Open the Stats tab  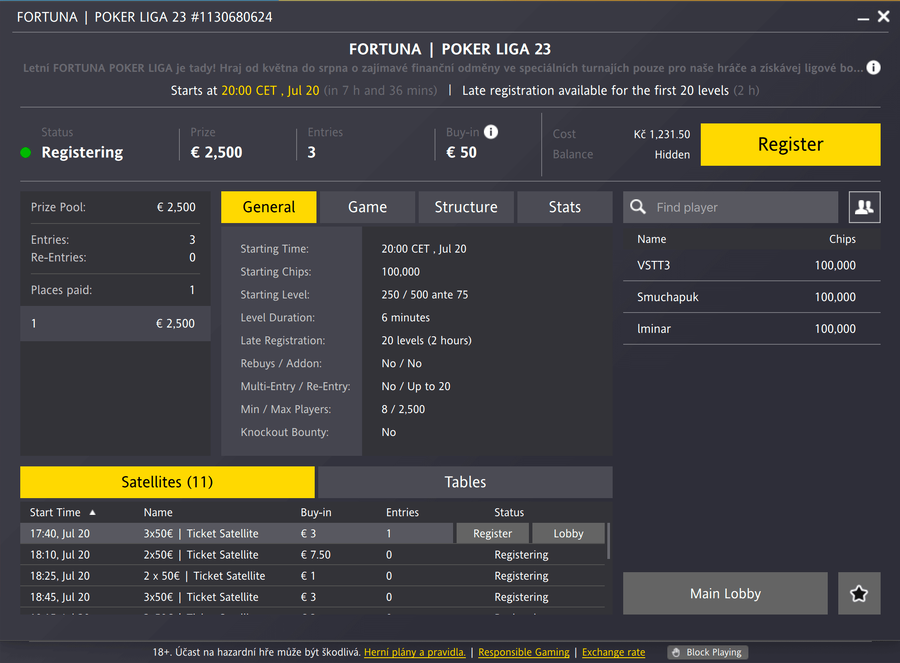point(565,207)
